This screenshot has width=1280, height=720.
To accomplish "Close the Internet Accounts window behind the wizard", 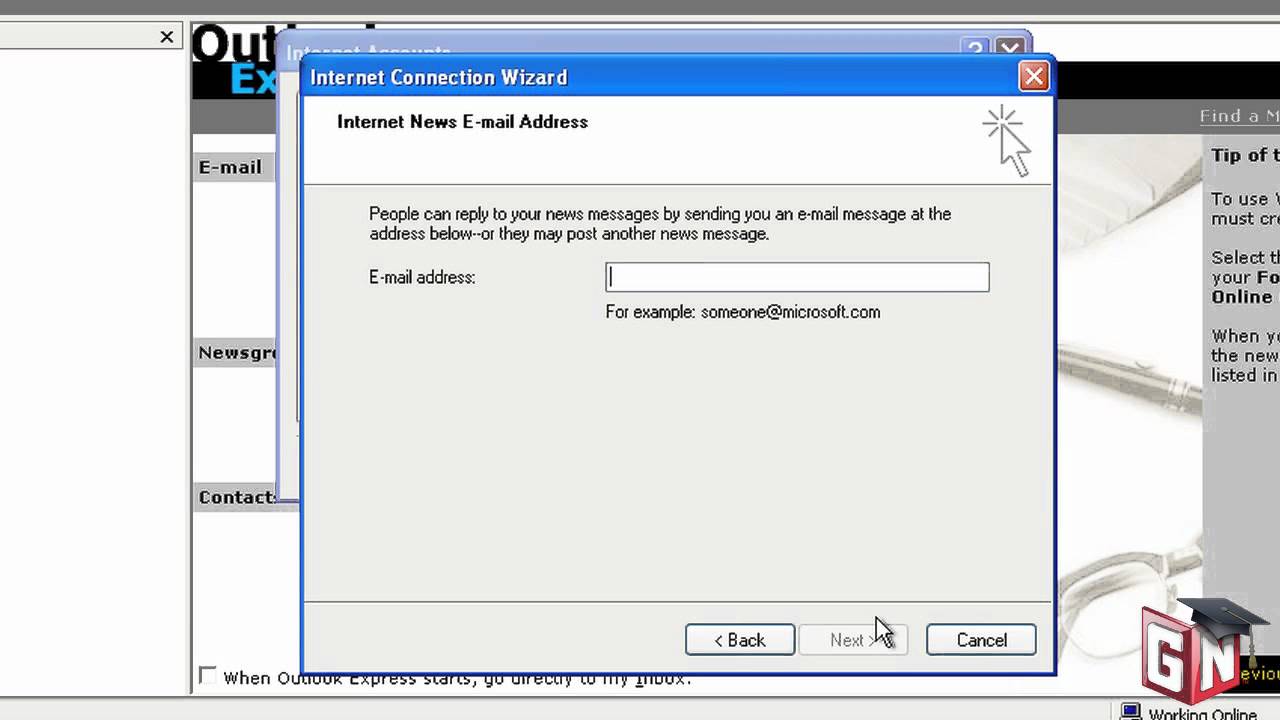I will pos(1010,49).
